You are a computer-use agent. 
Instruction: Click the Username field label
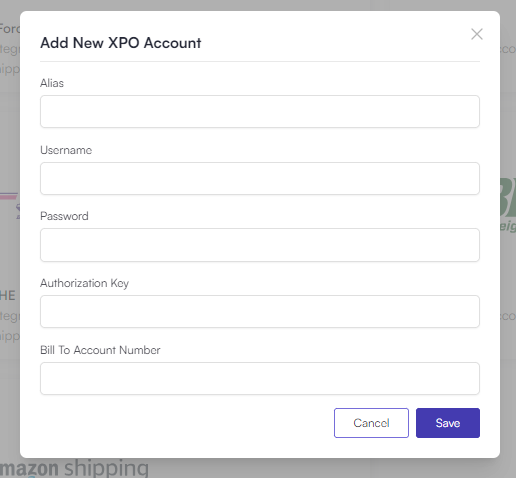click(66, 150)
